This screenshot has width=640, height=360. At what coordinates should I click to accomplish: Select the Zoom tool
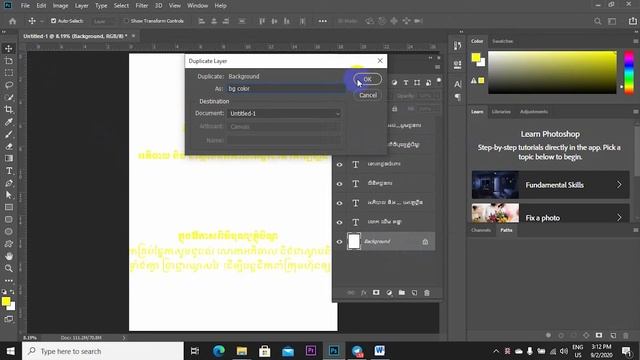click(x=8, y=268)
